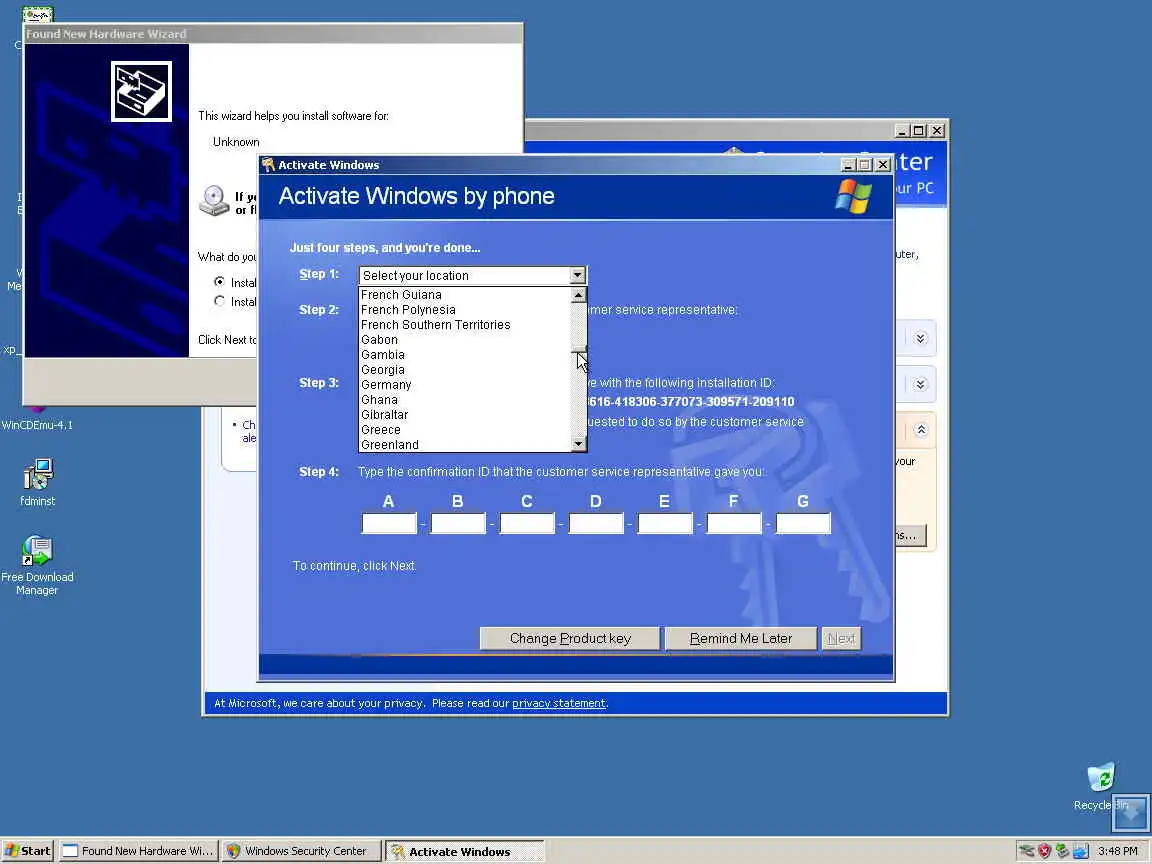
Task: Click location list scroll up arrow
Action: pyautogui.click(x=578, y=295)
